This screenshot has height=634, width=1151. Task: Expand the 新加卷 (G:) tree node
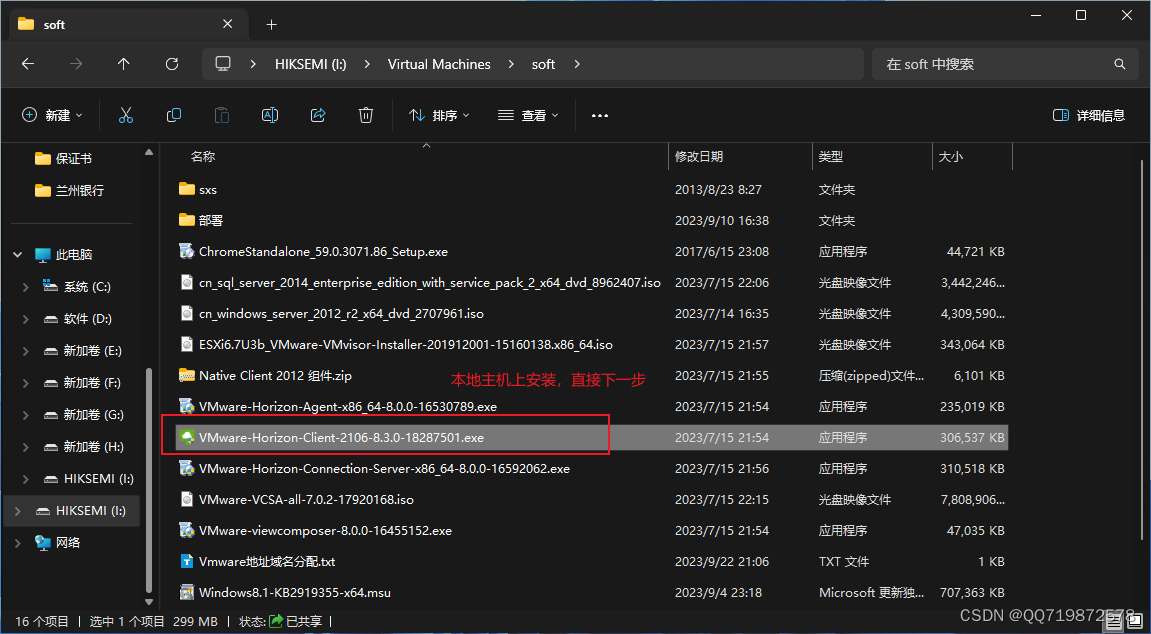26,415
